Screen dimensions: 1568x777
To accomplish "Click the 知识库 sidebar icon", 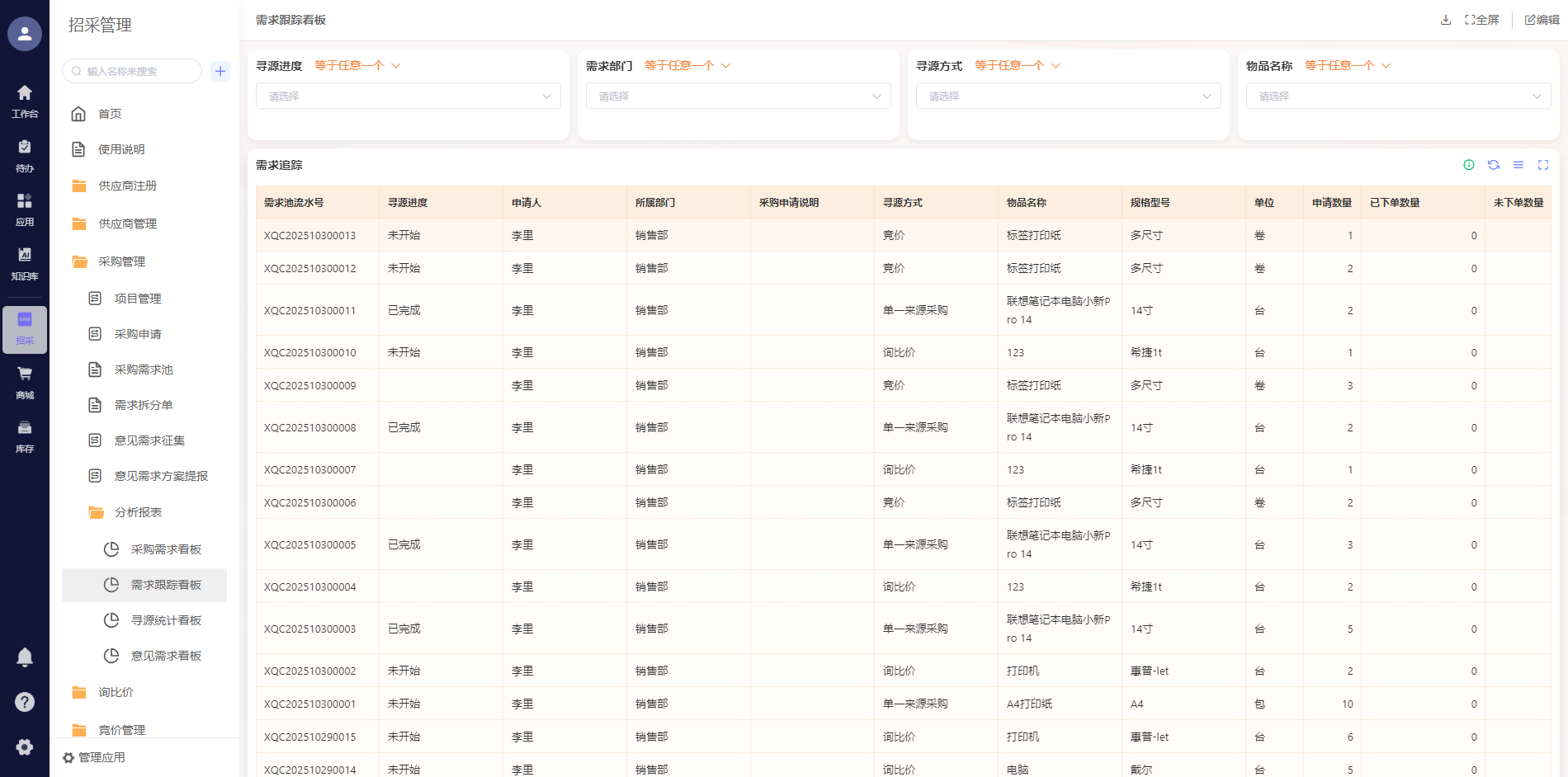I will 25,262.
